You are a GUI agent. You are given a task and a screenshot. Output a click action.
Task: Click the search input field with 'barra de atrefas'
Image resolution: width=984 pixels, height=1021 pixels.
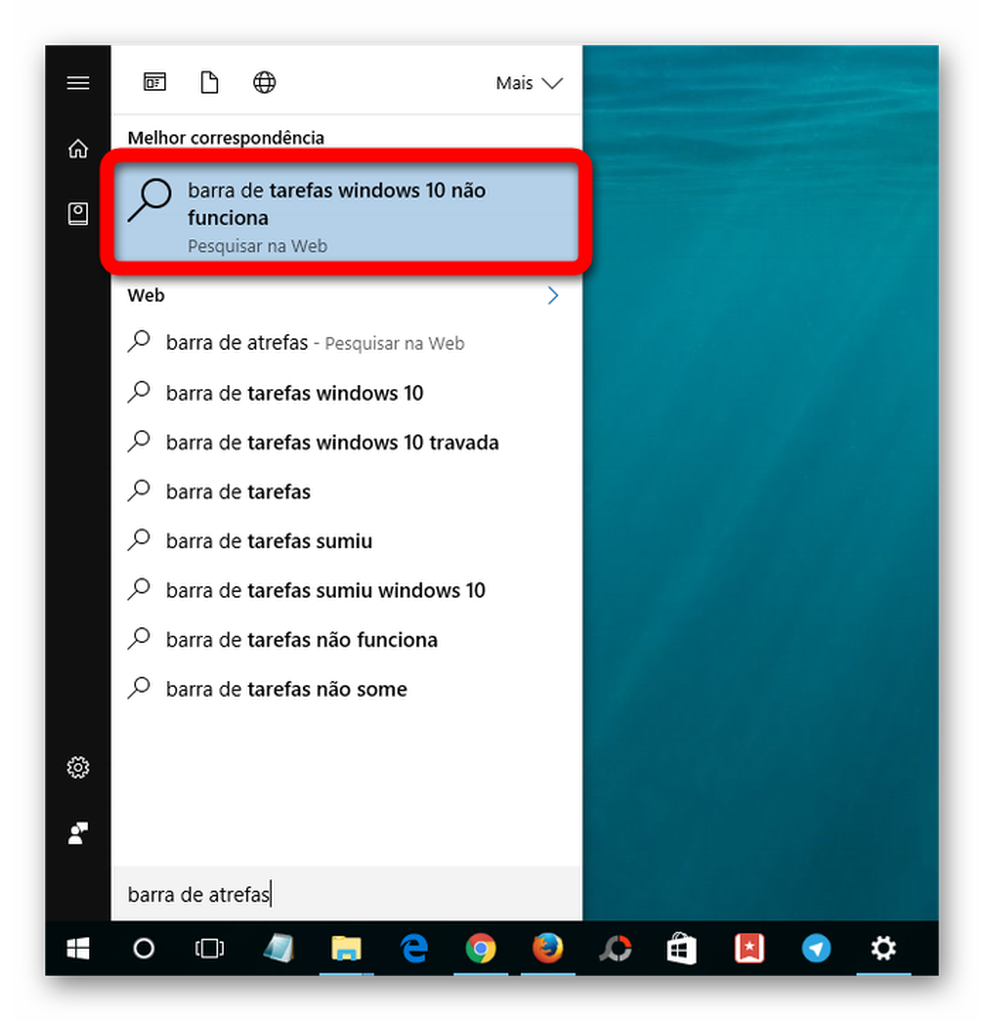pos(346,894)
